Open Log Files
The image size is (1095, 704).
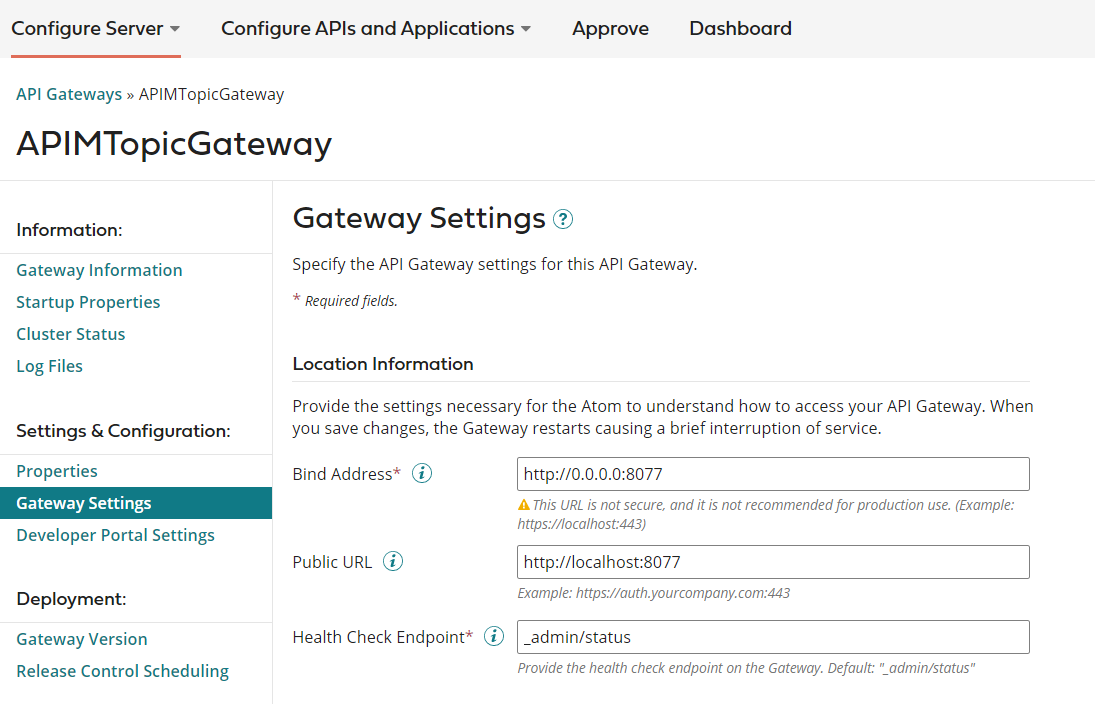(49, 365)
